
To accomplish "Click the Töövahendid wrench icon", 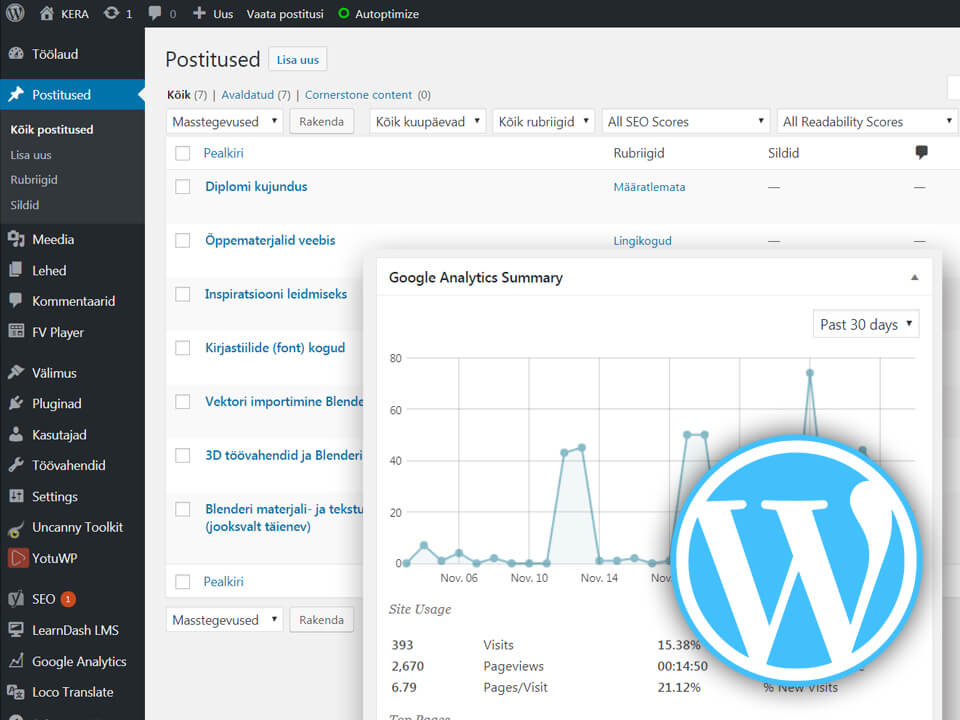I will click(16, 465).
